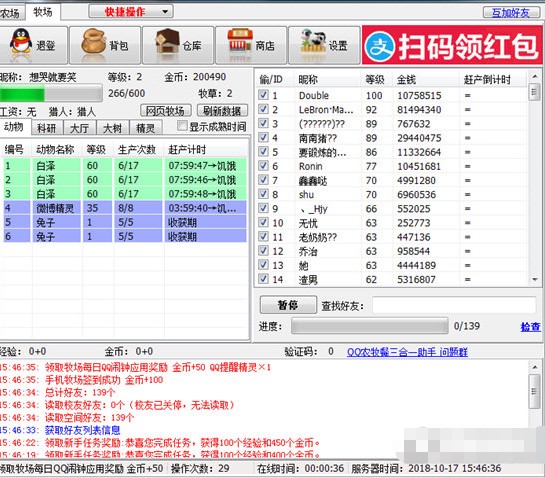The image size is (545, 478).
Task: Click the QQ penguin logout icon
Action: [21, 41]
